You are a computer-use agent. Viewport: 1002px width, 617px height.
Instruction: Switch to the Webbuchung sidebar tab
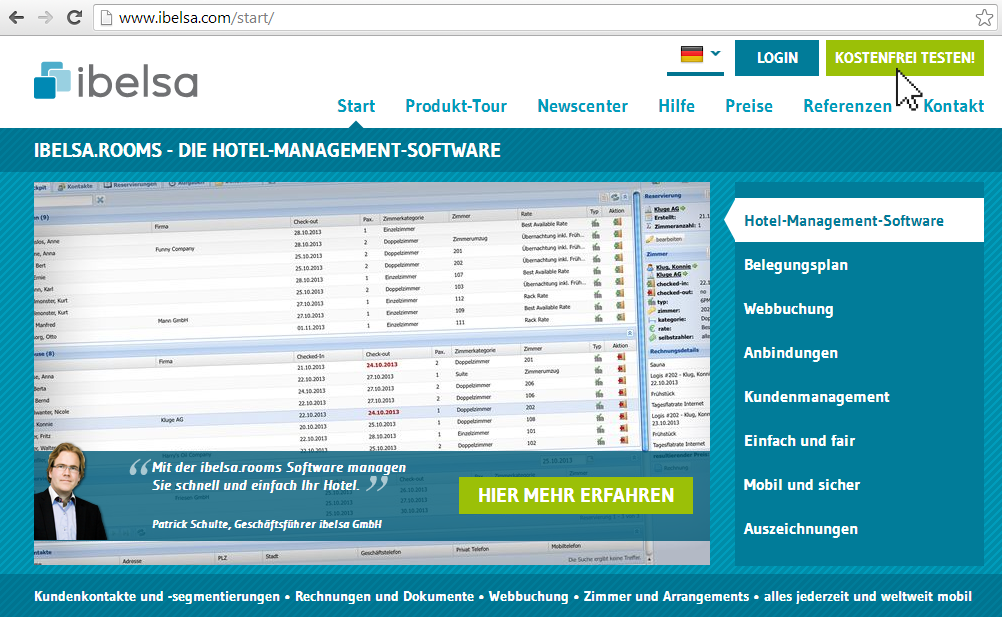tap(788, 309)
